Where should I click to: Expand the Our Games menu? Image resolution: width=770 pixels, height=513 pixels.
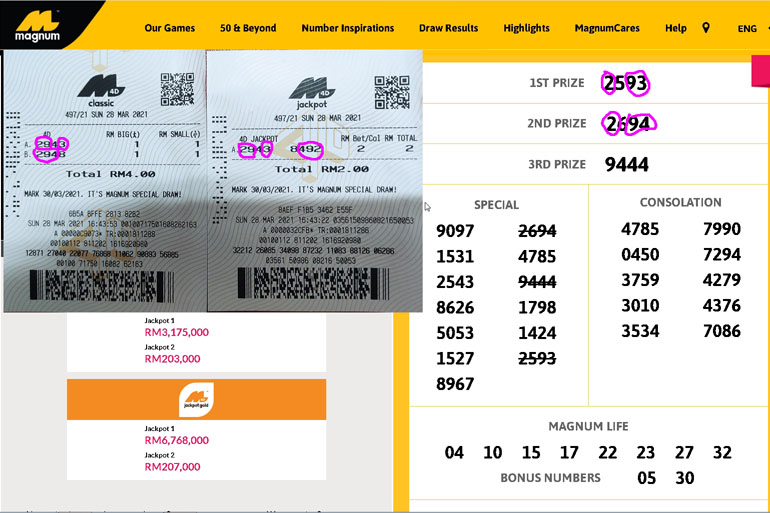click(x=169, y=29)
